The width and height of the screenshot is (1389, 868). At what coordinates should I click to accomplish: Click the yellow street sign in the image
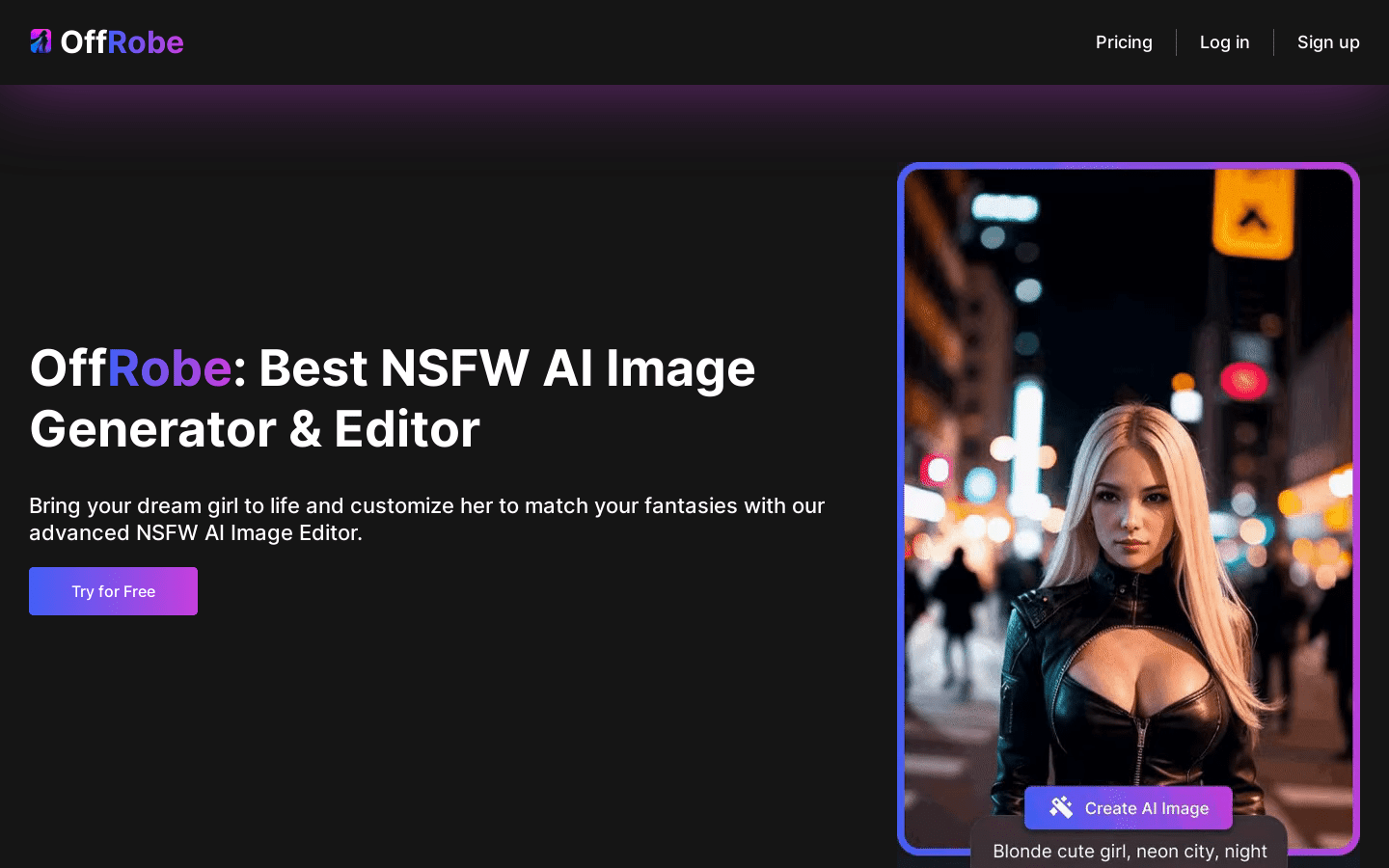1253,214
